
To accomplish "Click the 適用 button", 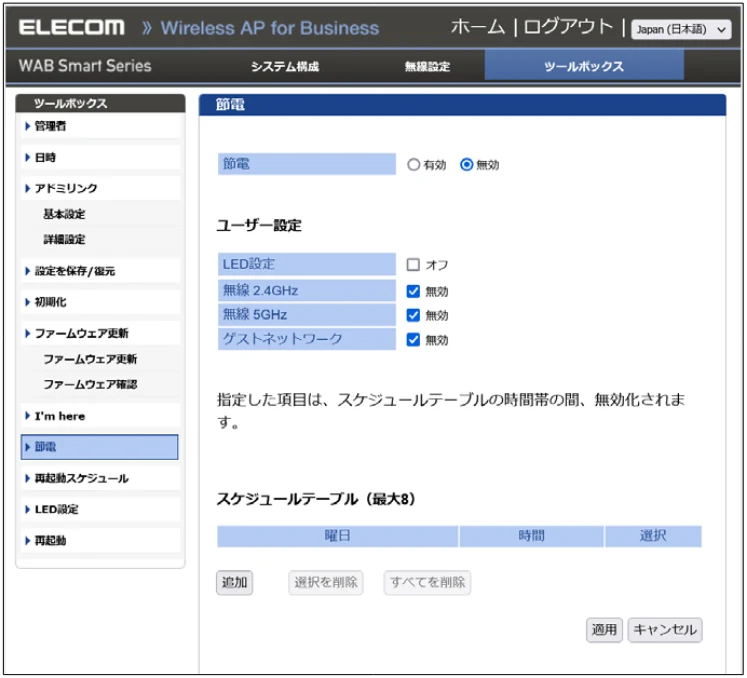I will click(604, 630).
